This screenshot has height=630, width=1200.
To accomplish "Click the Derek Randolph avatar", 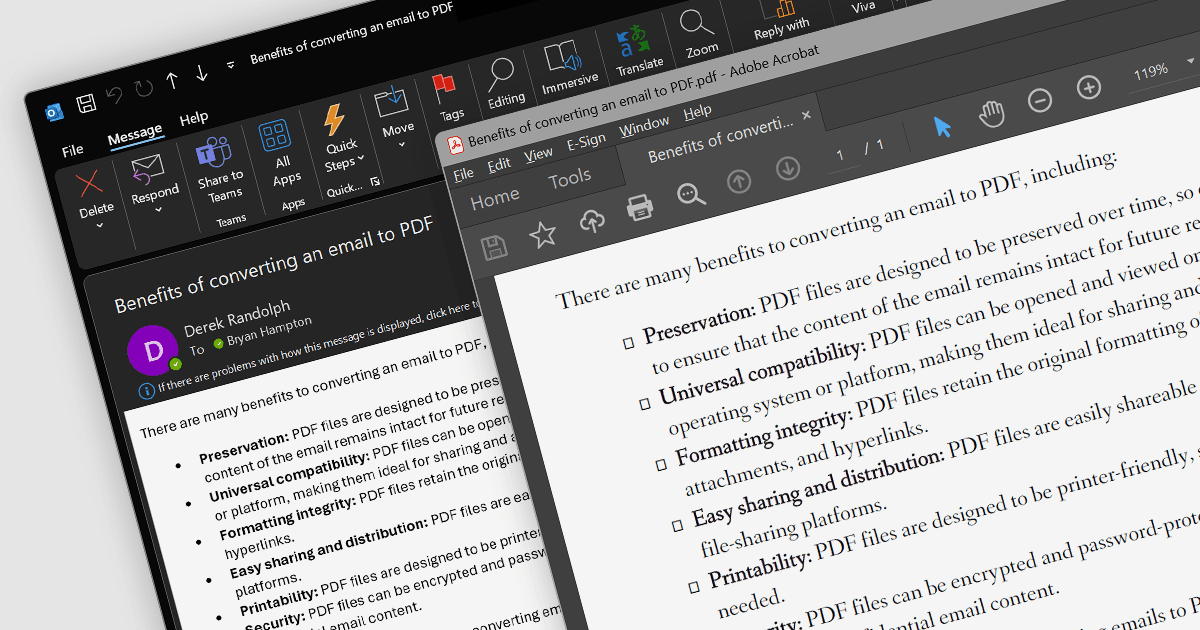I will (x=154, y=350).
